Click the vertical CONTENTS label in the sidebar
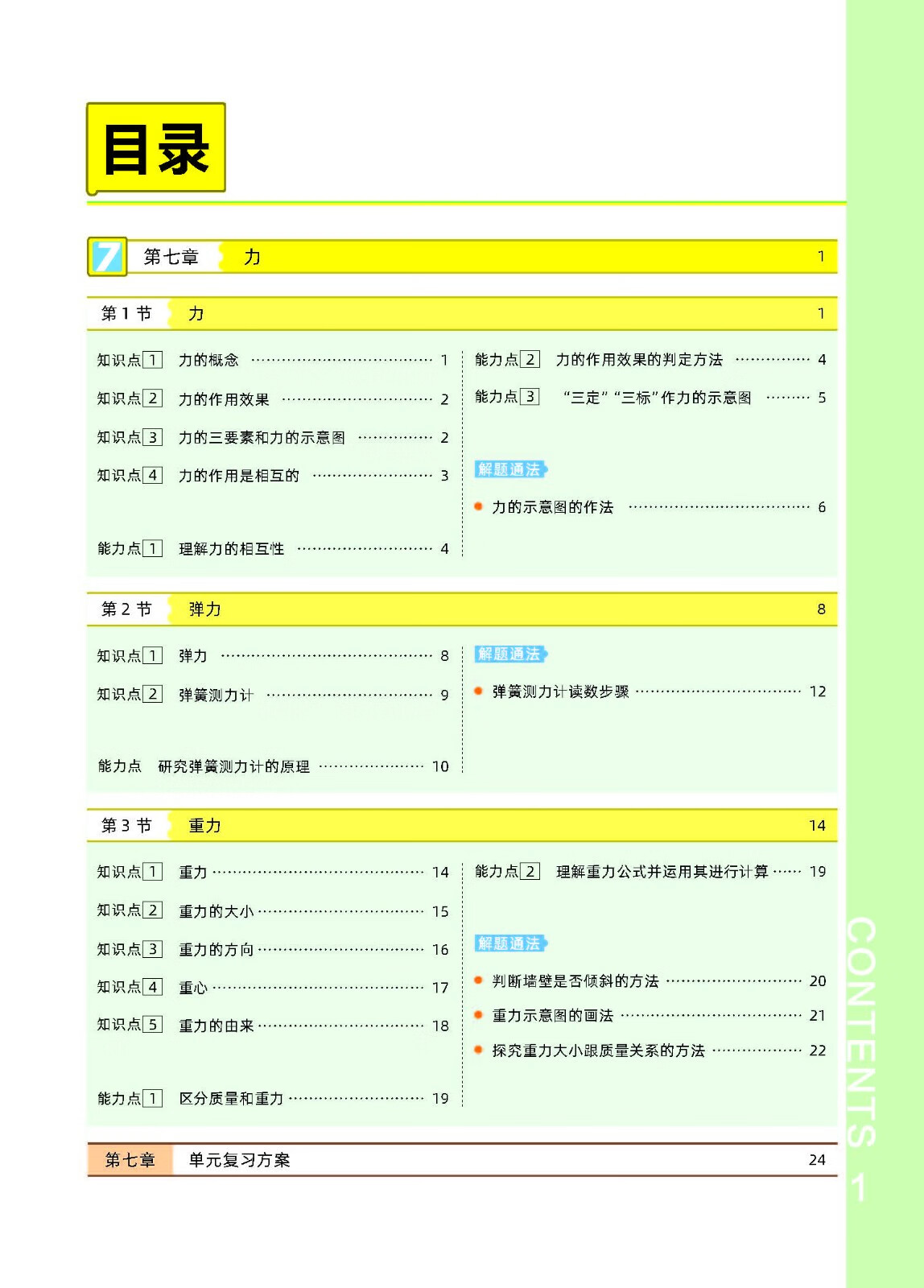The image size is (924, 1288). pyautogui.click(x=861, y=1030)
